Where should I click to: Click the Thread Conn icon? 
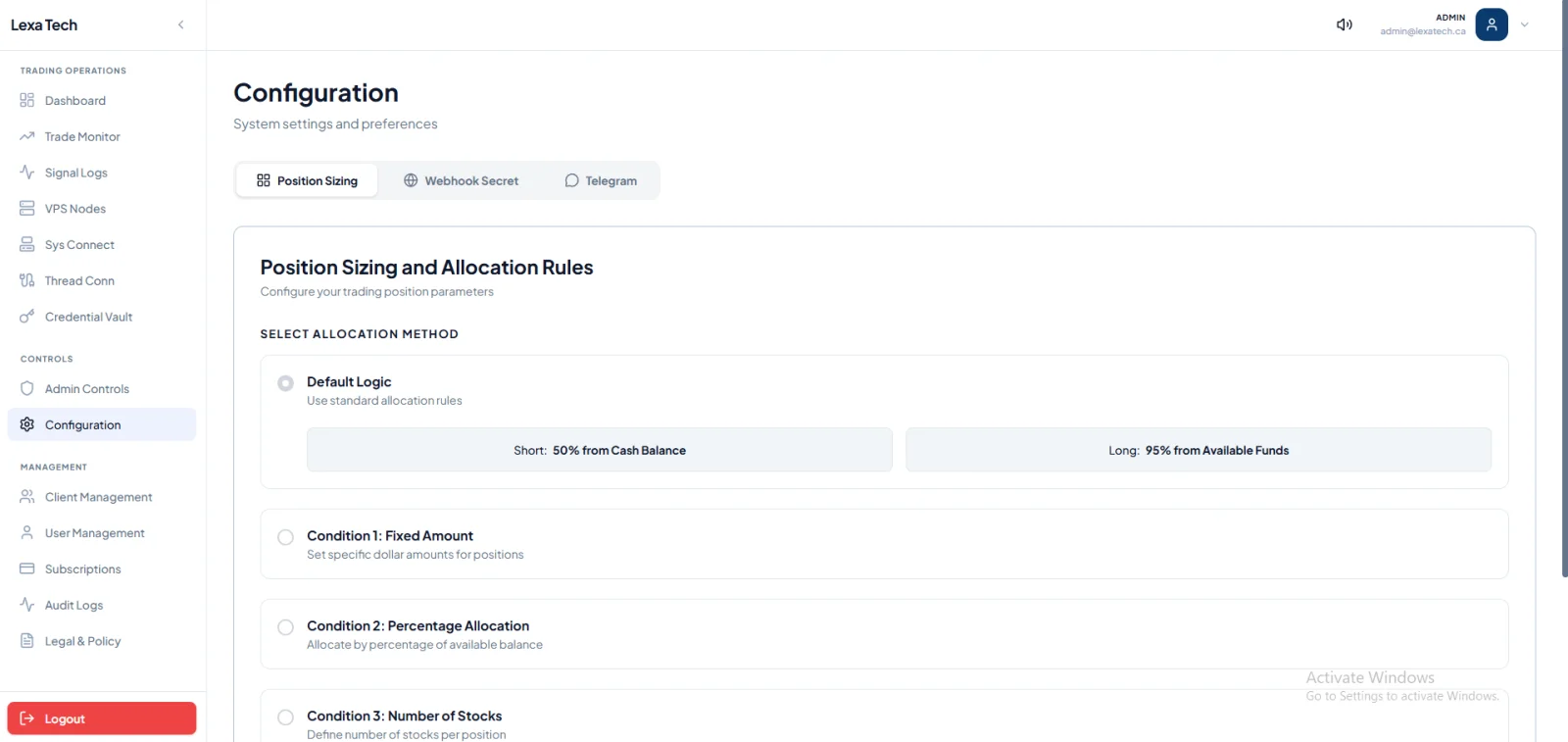[27, 280]
